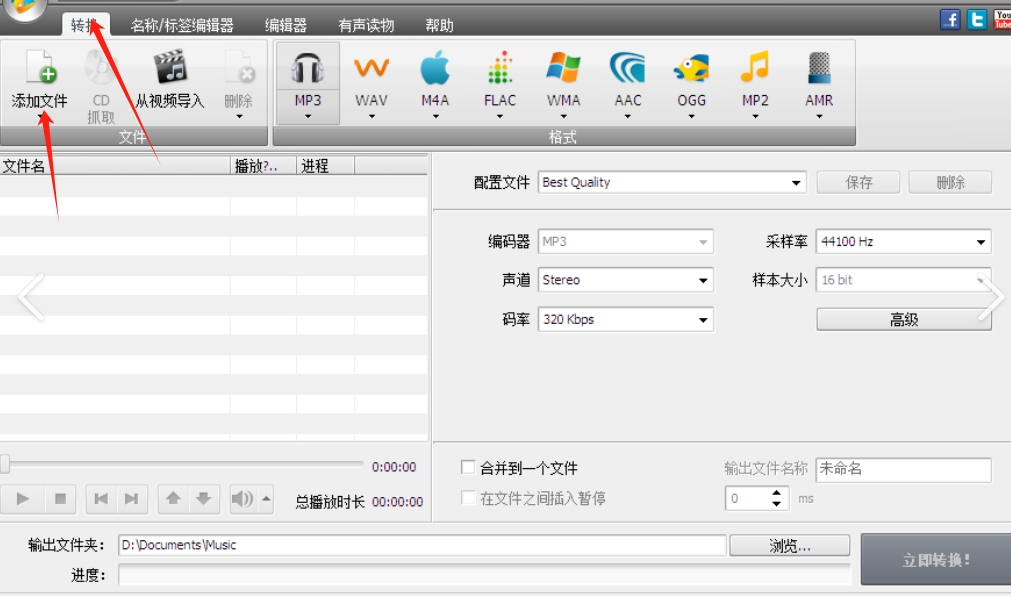1011x596 pixels.
Task: Select WAV output format
Action: (371, 67)
